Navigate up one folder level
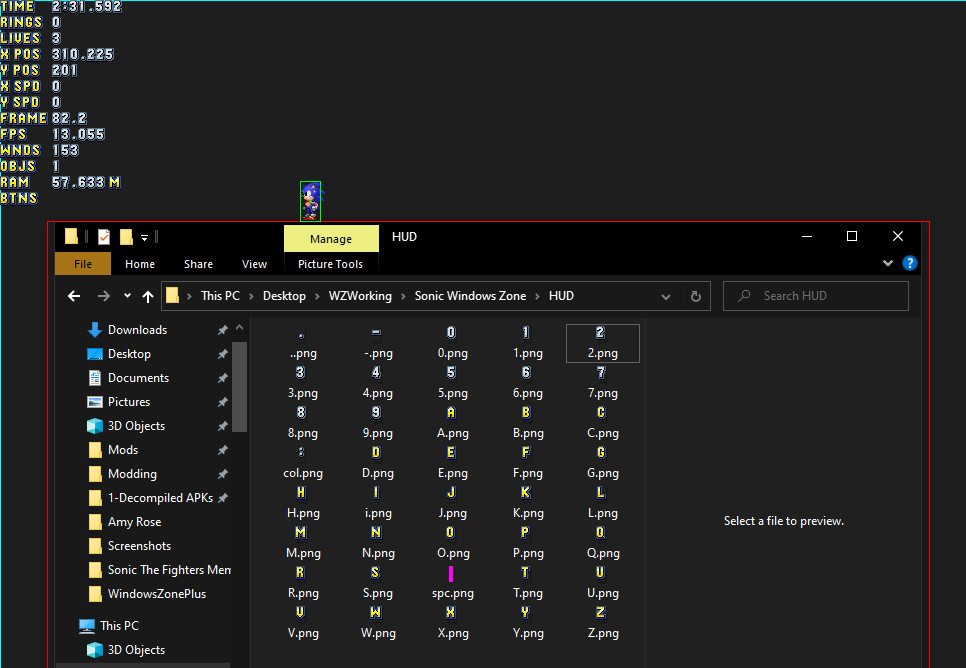The height and width of the screenshot is (668, 966). (x=148, y=296)
